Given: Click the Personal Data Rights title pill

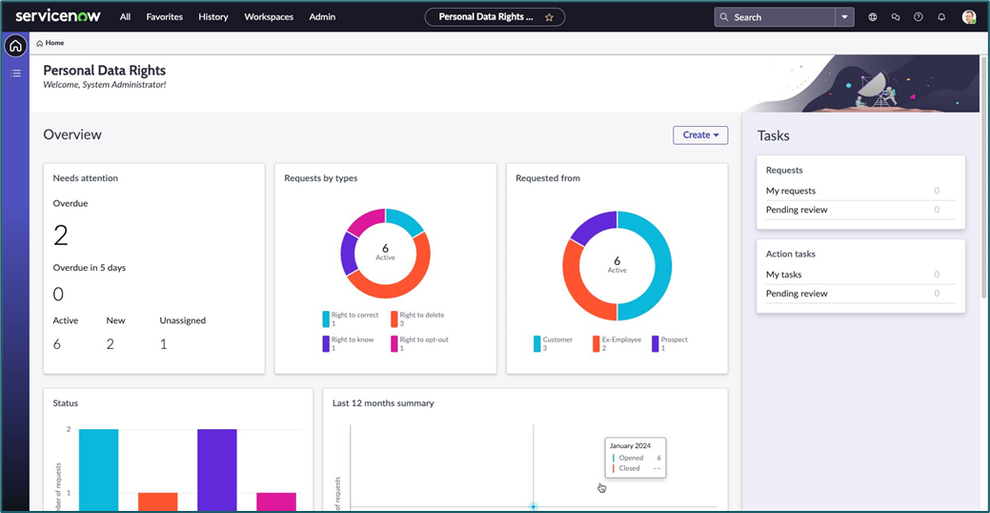Looking at the screenshot, I should click(494, 17).
